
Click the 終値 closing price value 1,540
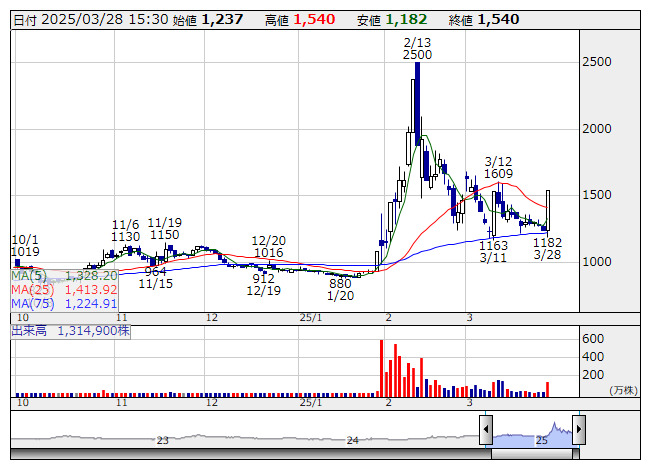(497, 19)
